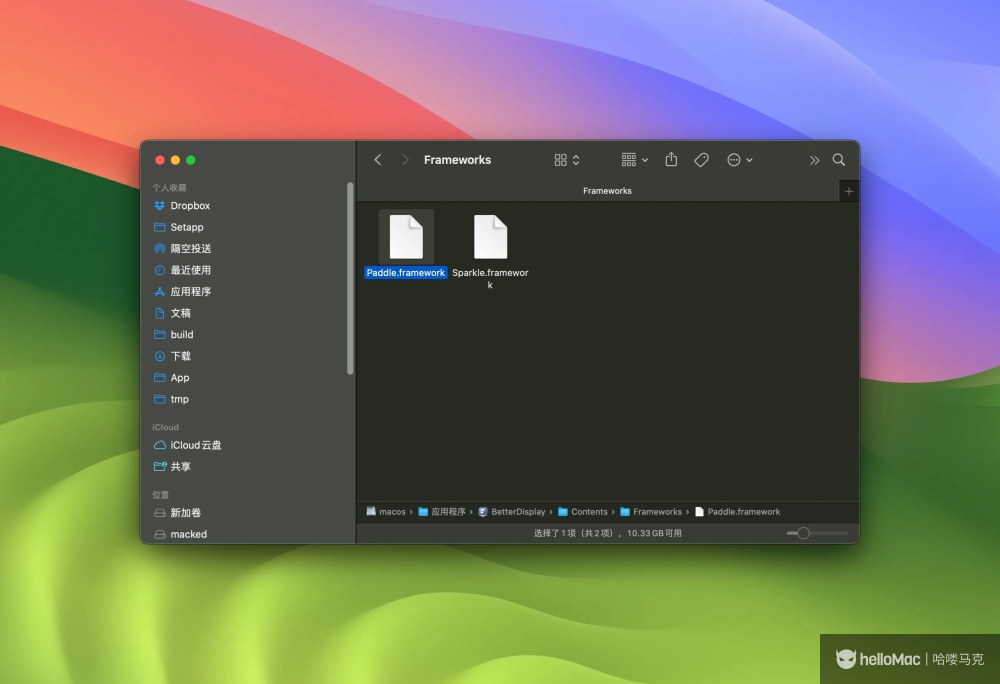Select the Sparkle.framework file
The image size is (1000, 684).
pos(490,238)
